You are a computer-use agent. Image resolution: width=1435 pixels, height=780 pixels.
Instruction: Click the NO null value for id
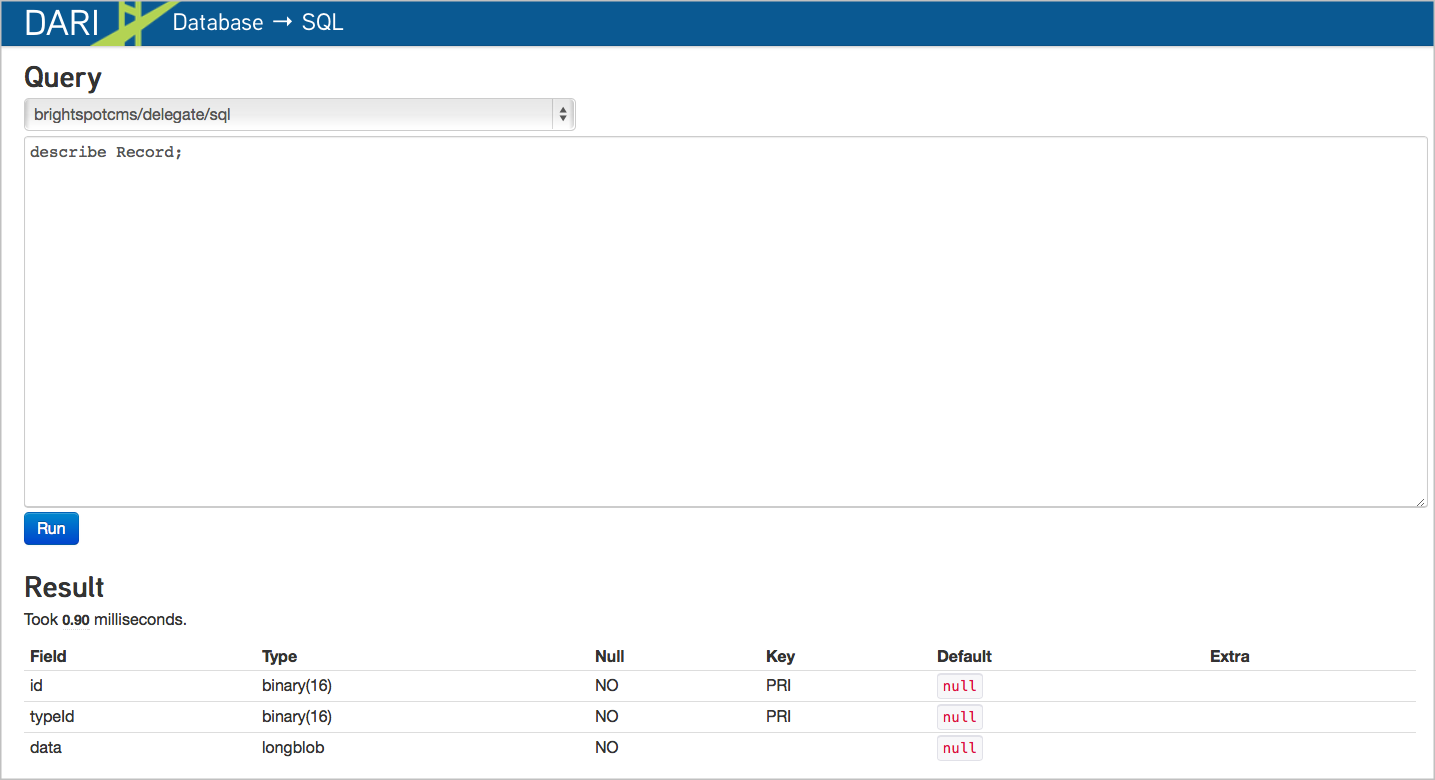click(606, 686)
